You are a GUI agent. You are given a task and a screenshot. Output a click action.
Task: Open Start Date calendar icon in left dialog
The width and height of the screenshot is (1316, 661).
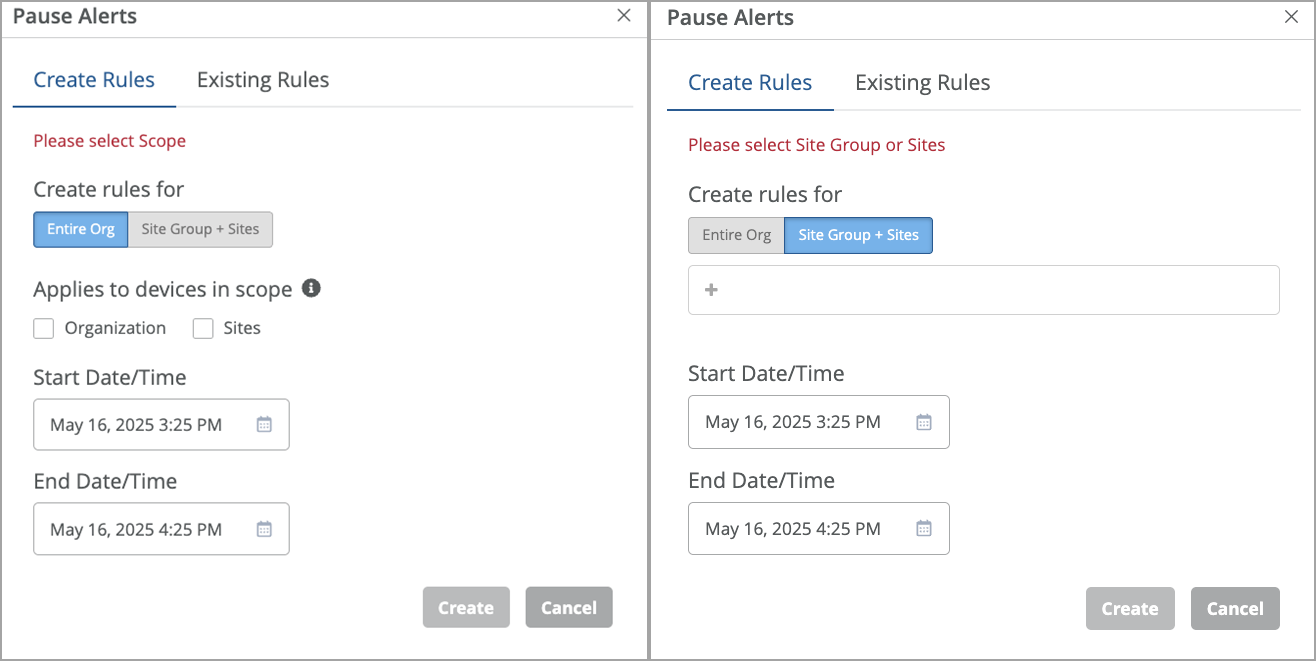[x=264, y=425]
